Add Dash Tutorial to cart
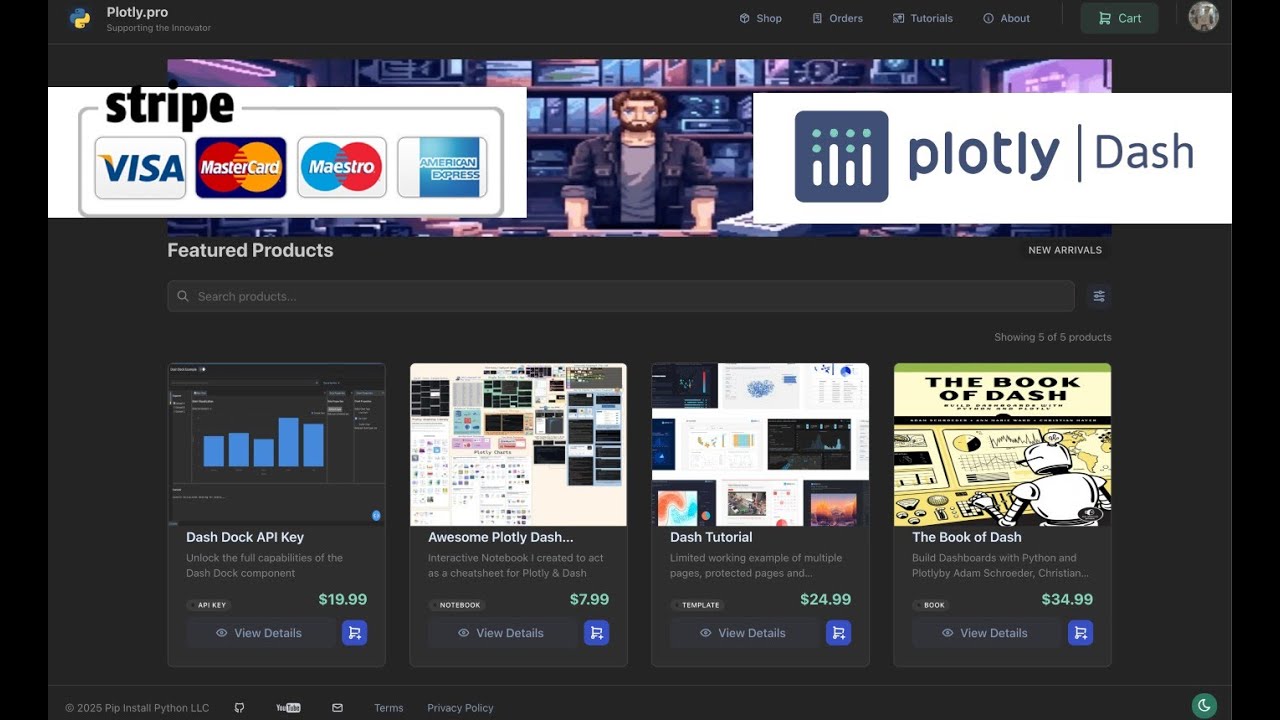 coord(839,633)
